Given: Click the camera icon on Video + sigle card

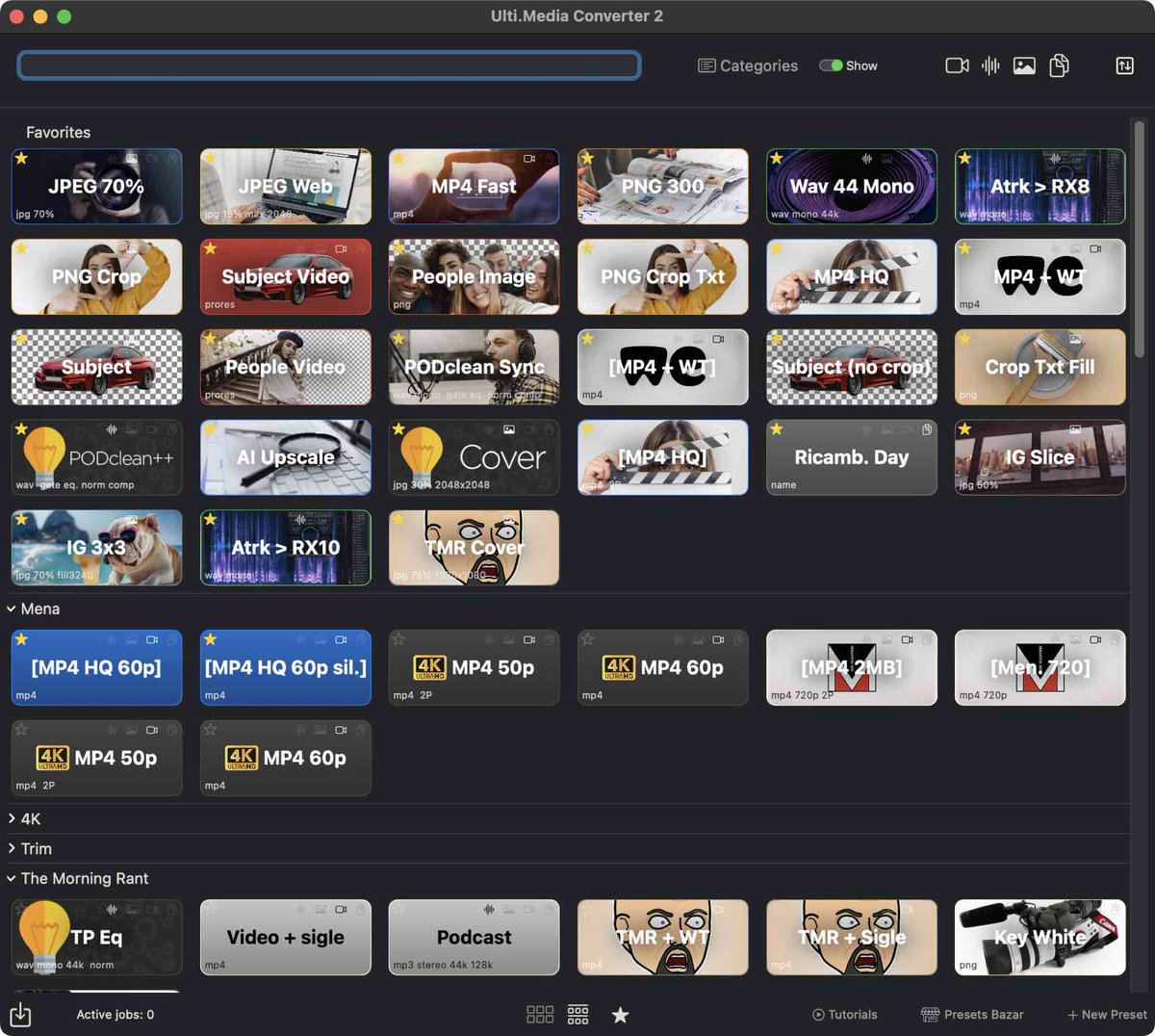Looking at the screenshot, I should [x=341, y=909].
